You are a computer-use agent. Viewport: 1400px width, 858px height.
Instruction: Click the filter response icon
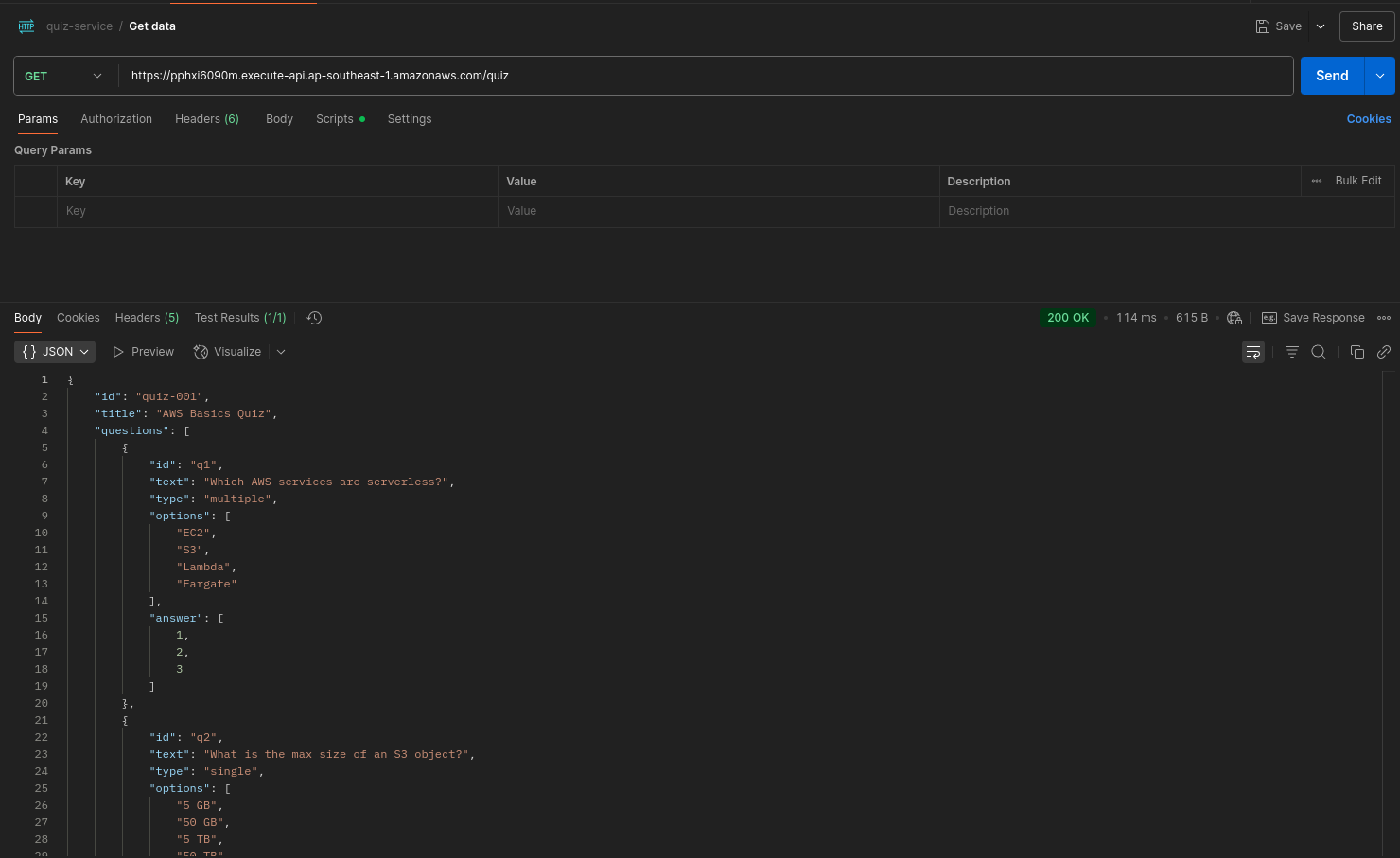pos(1291,352)
